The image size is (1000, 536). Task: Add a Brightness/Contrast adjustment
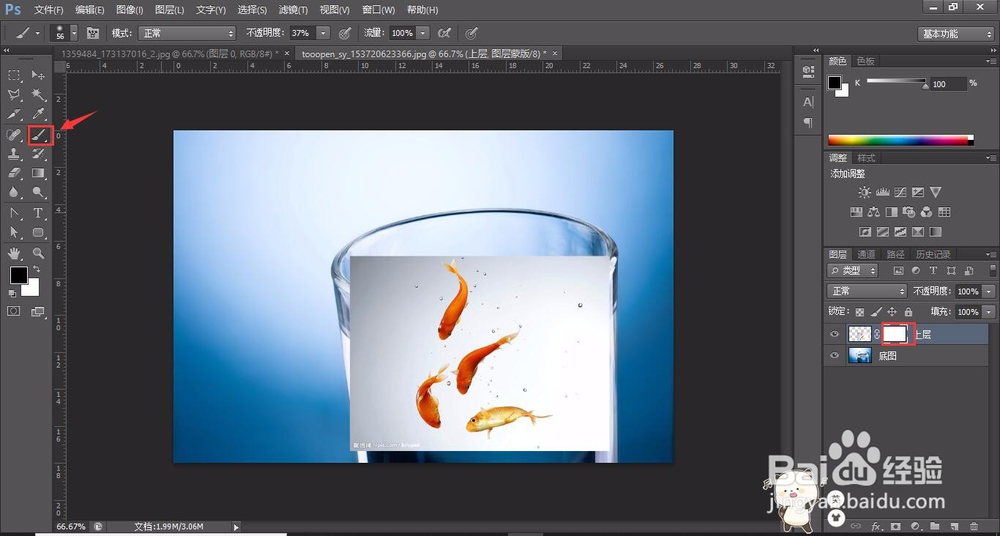pyautogui.click(x=864, y=192)
